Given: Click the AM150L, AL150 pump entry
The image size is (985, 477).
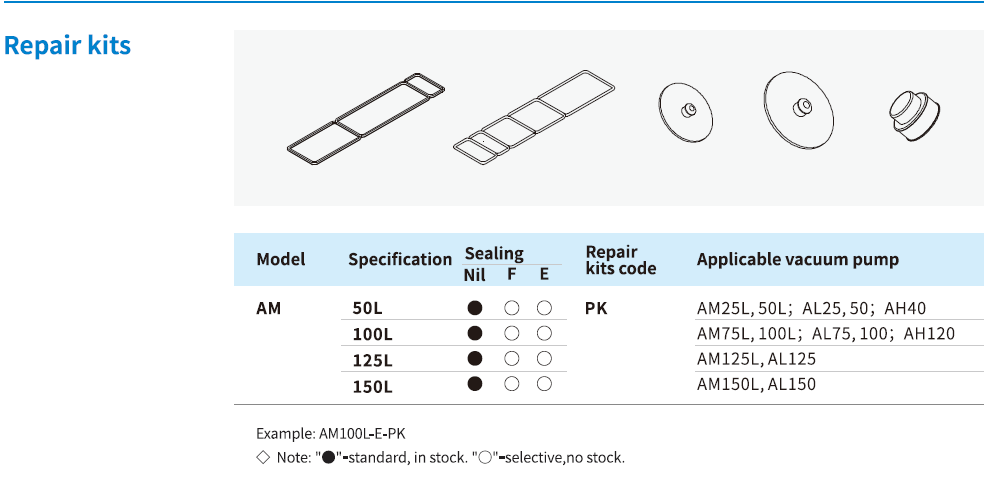Looking at the screenshot, I should coord(756,384).
